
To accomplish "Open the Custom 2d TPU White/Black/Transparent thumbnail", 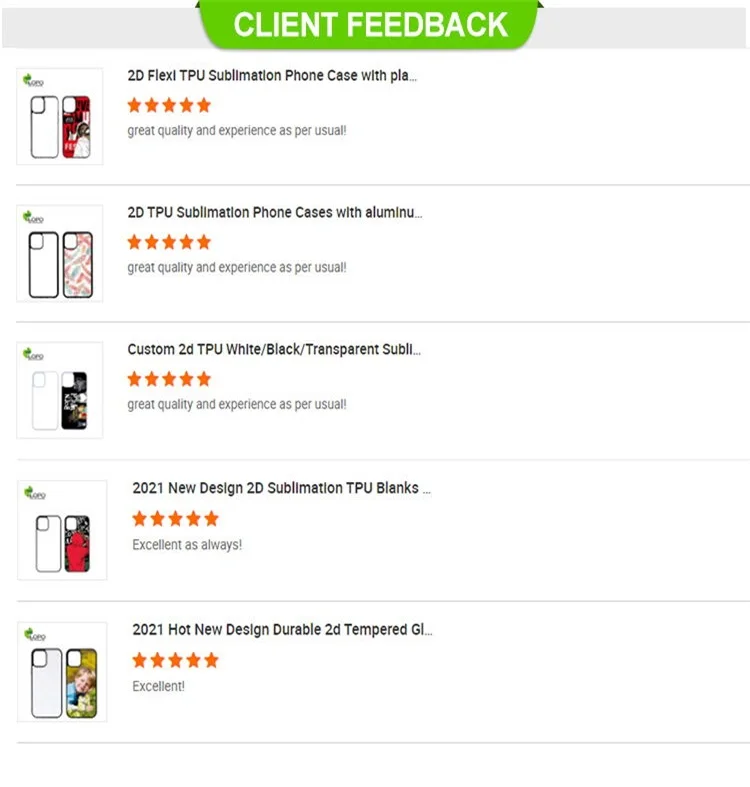I will (60, 391).
